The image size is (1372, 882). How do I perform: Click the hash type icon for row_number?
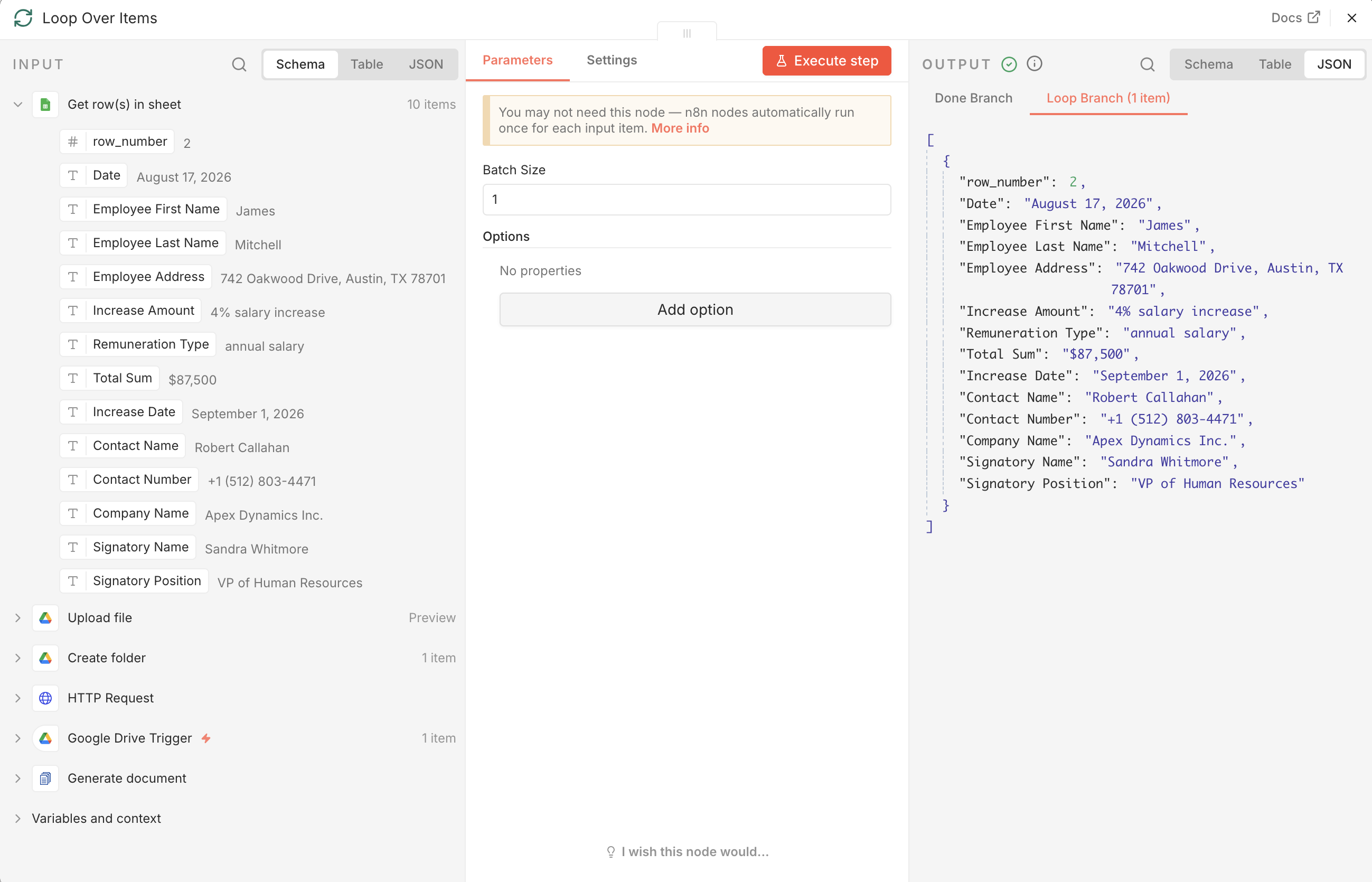coord(73,142)
